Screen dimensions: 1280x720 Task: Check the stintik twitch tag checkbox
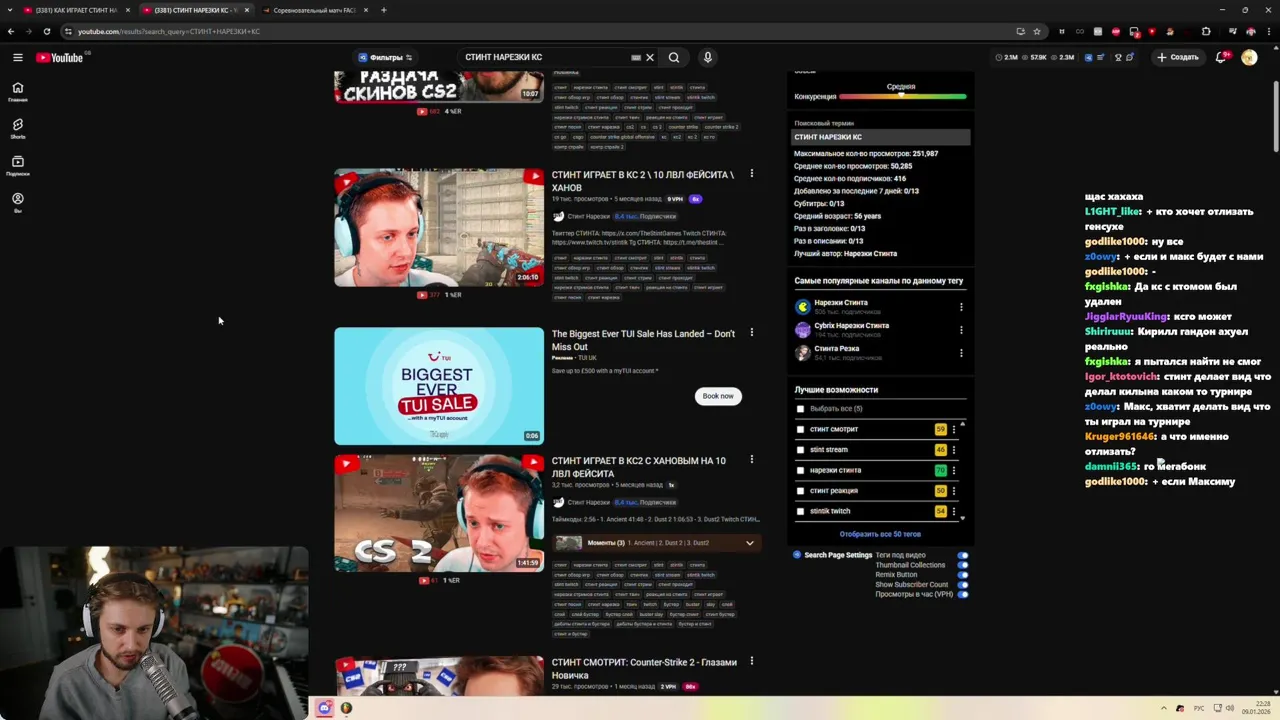pyautogui.click(x=800, y=511)
